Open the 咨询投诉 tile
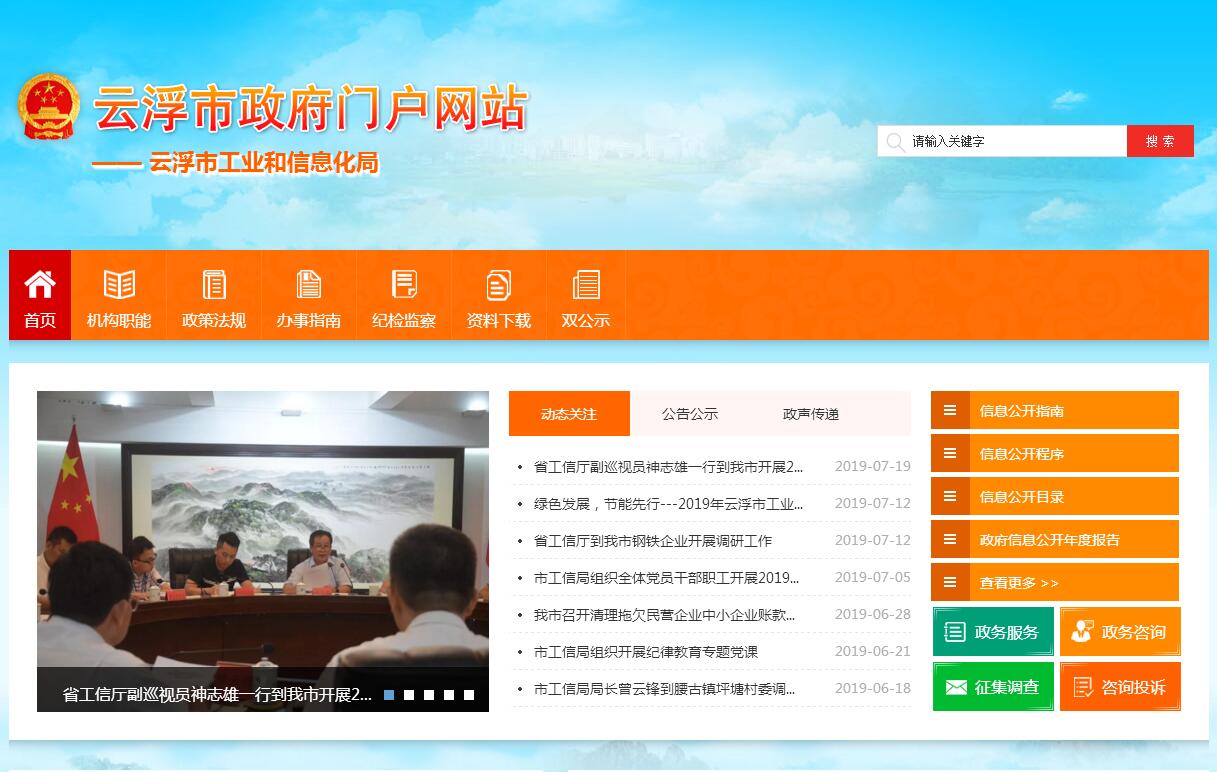1217x772 pixels. (x=1120, y=687)
